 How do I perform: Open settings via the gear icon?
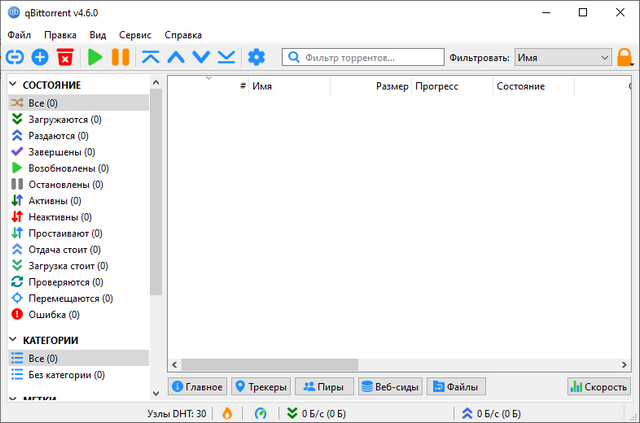pos(257,58)
